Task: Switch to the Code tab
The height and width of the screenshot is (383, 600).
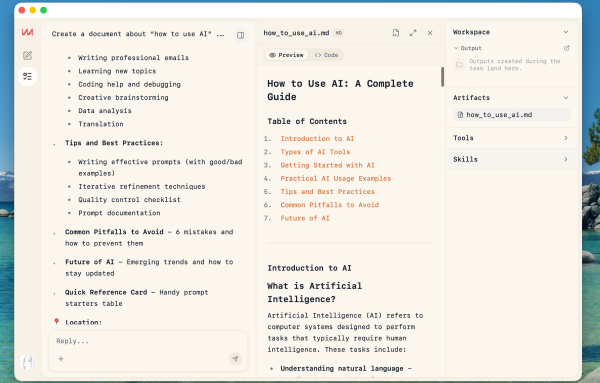Action: point(326,55)
